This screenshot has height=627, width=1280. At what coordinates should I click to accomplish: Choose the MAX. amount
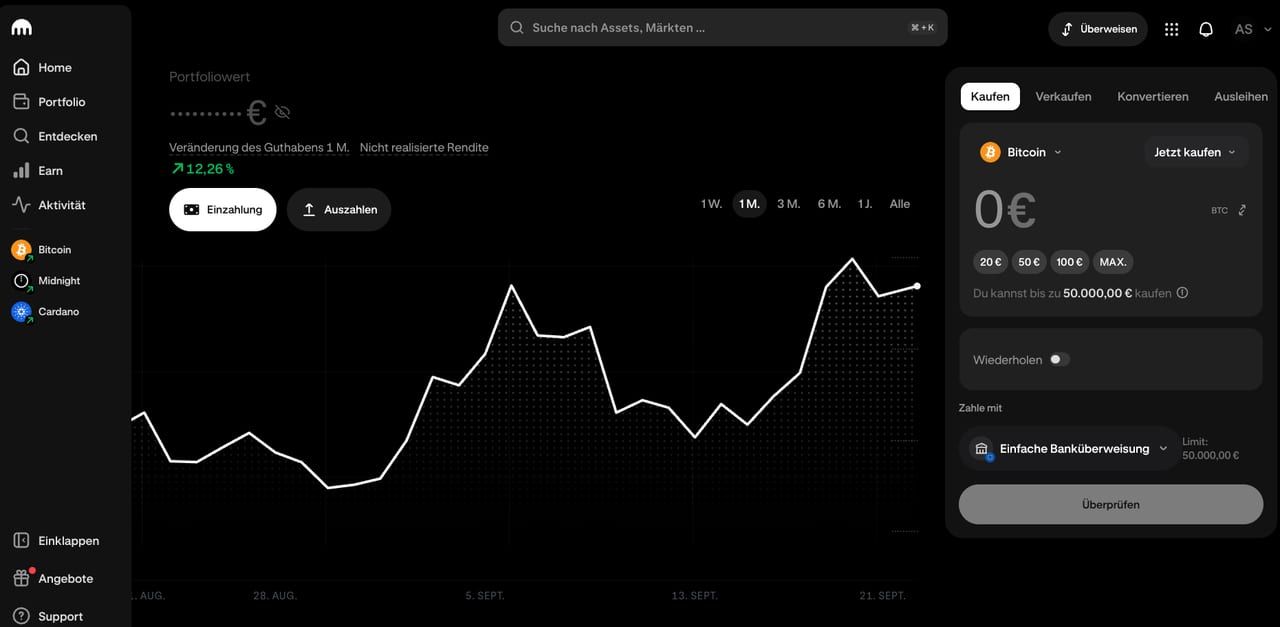click(x=1113, y=262)
